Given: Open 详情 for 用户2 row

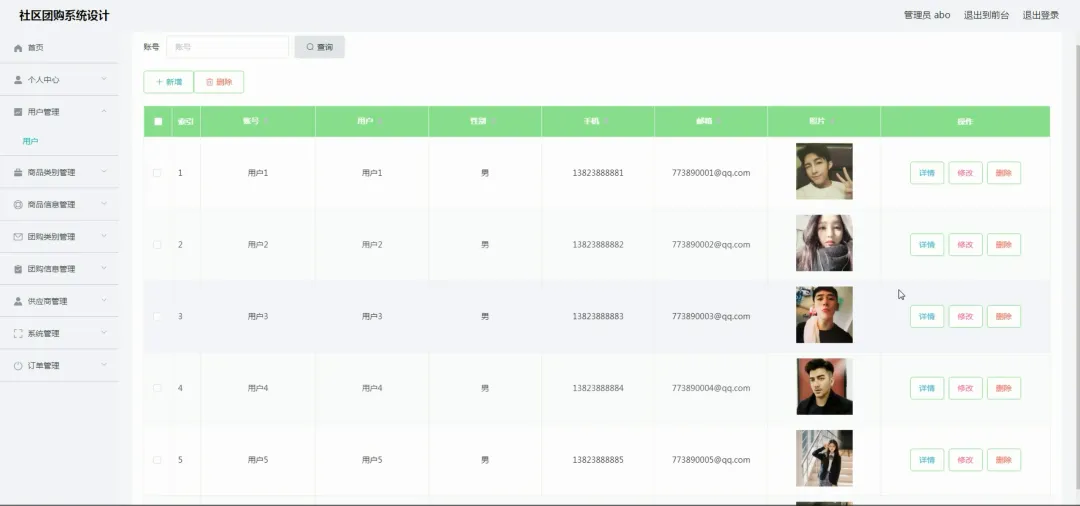Looking at the screenshot, I should [927, 244].
